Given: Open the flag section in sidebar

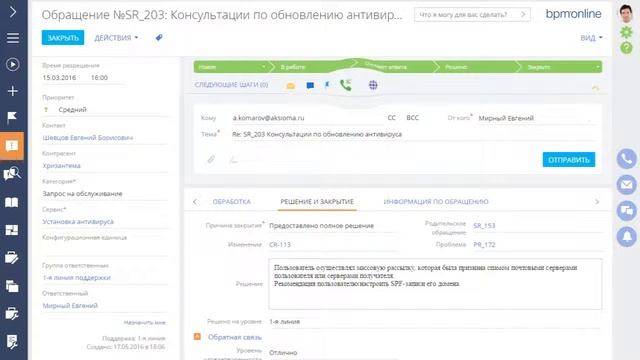Looking at the screenshot, I should (12, 118).
